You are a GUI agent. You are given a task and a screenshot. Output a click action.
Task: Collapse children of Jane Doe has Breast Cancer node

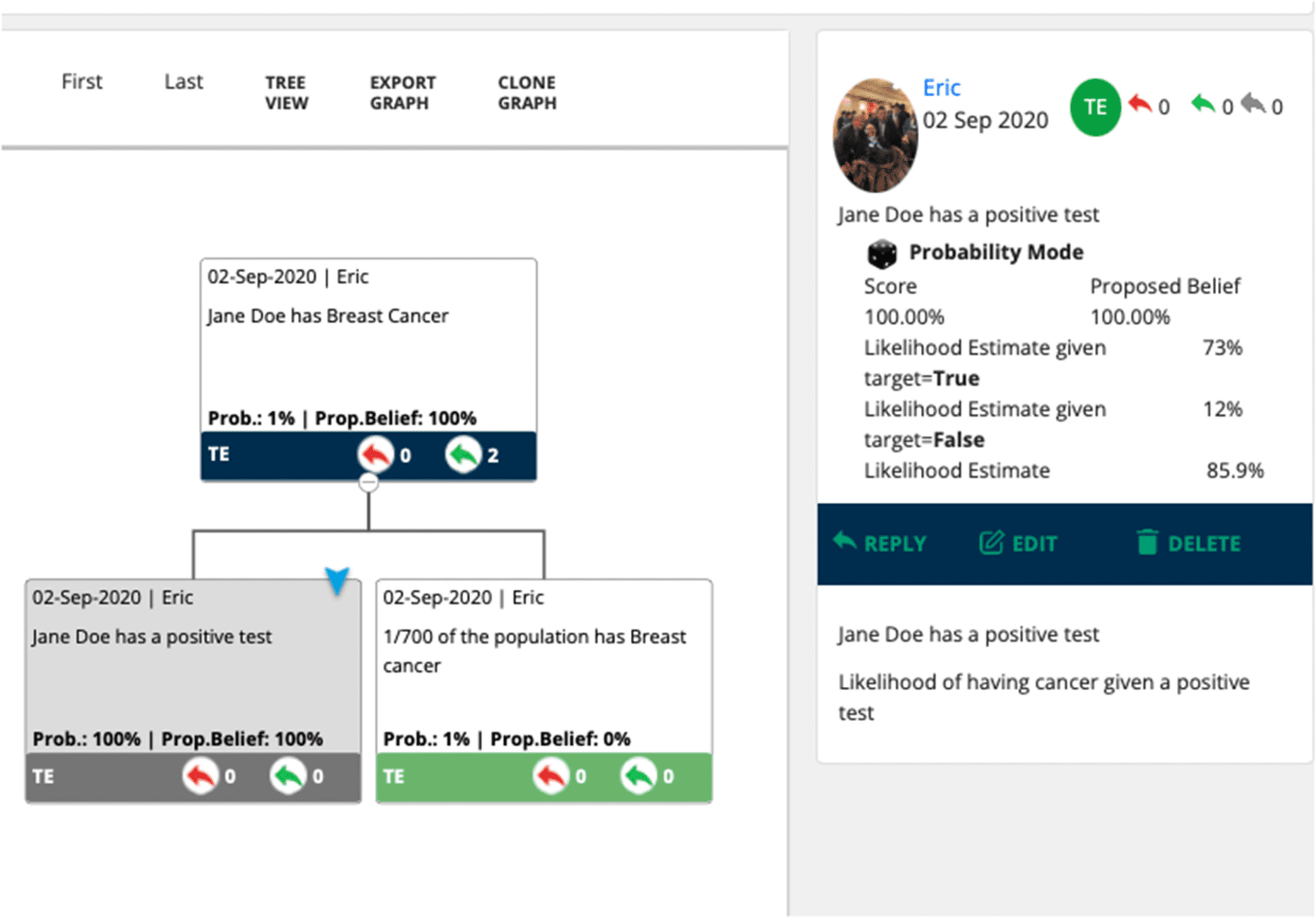click(369, 483)
